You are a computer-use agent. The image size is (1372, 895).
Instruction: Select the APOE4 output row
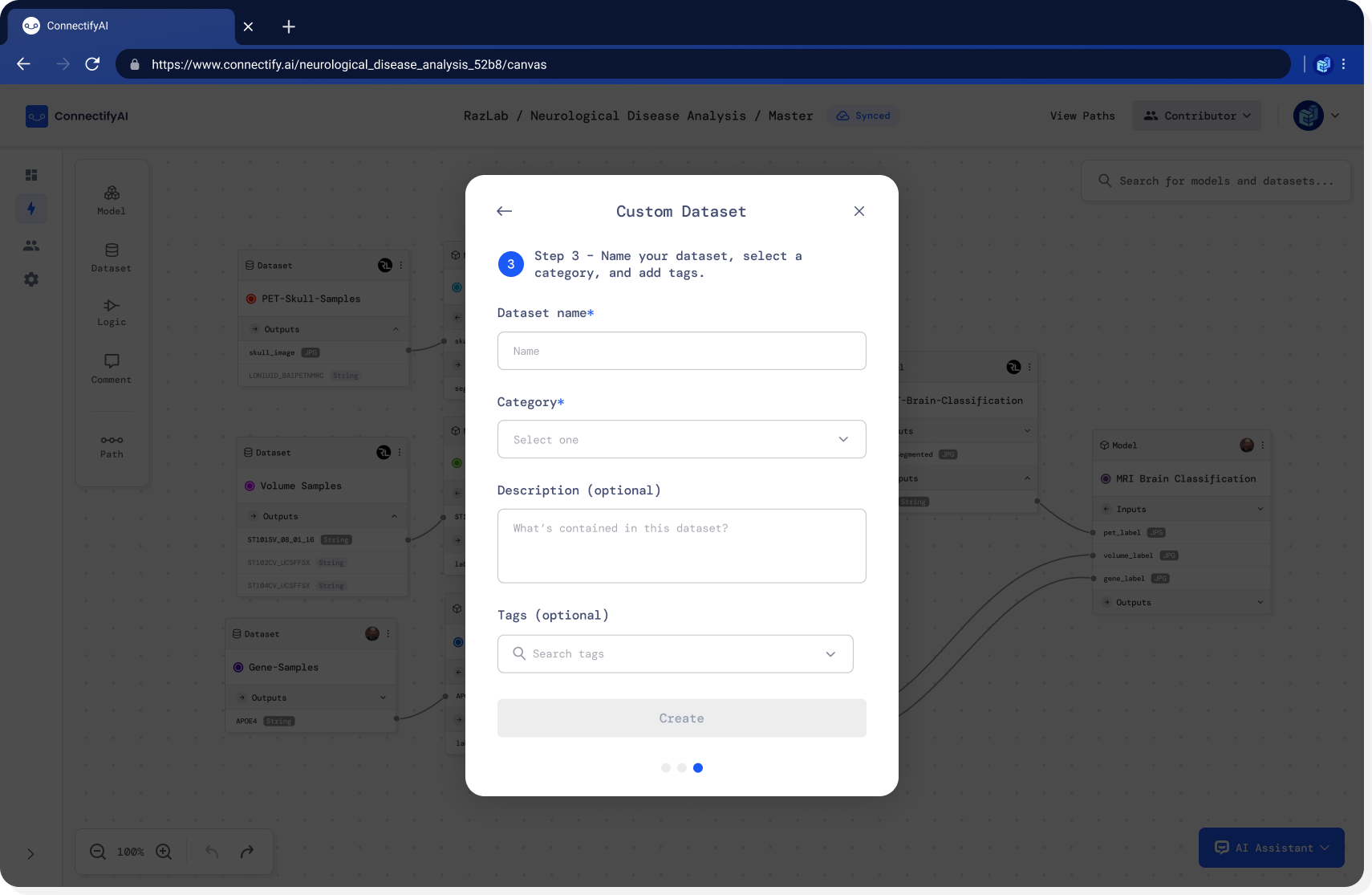click(x=311, y=721)
